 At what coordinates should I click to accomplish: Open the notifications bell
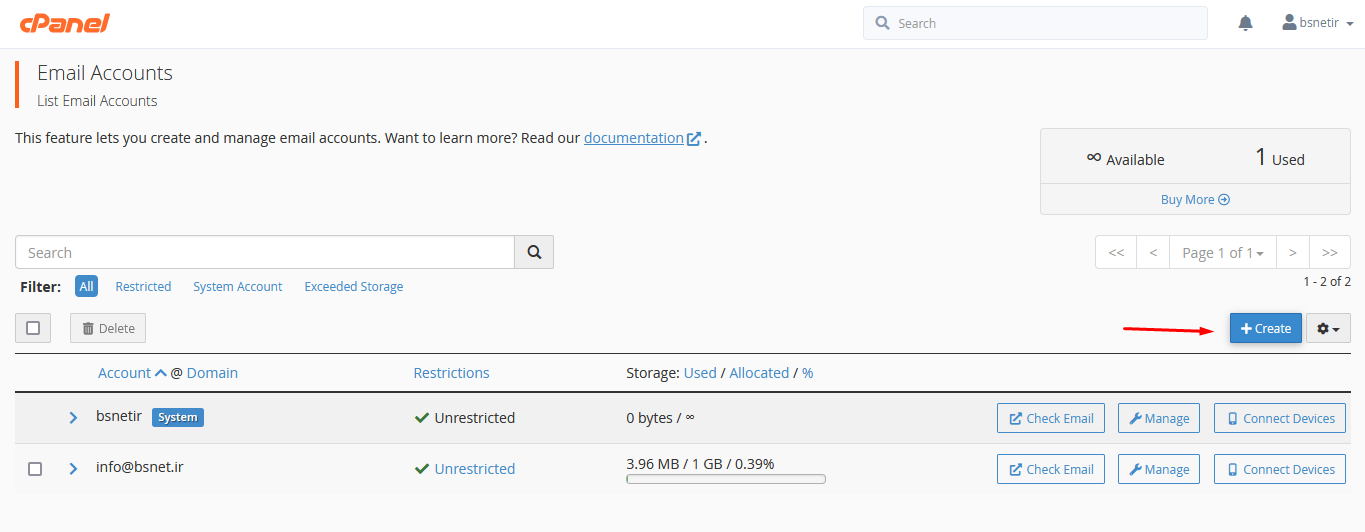coord(1245,23)
